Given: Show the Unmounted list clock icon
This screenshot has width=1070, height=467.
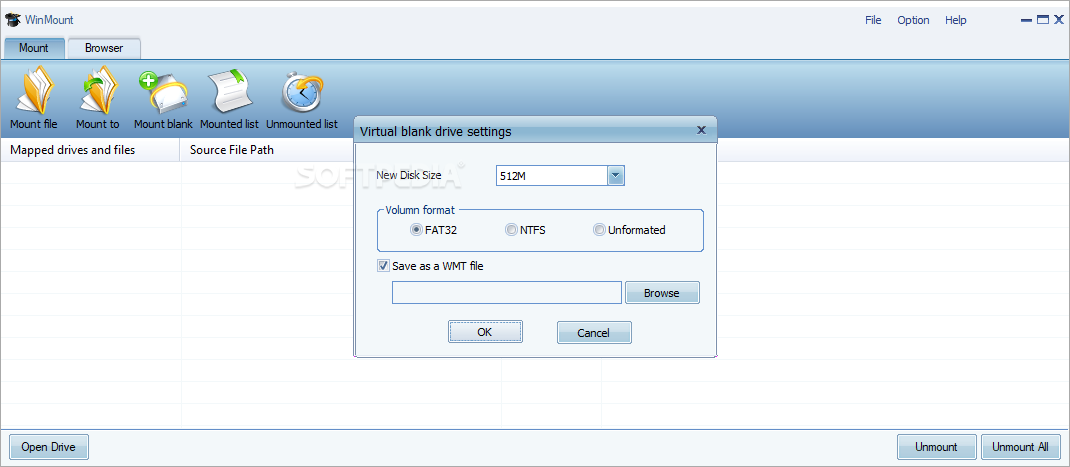Looking at the screenshot, I should click(x=302, y=91).
